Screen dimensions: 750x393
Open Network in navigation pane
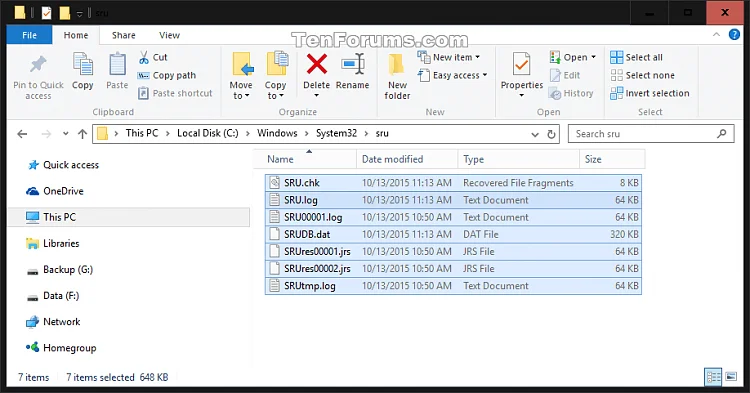coord(53,322)
